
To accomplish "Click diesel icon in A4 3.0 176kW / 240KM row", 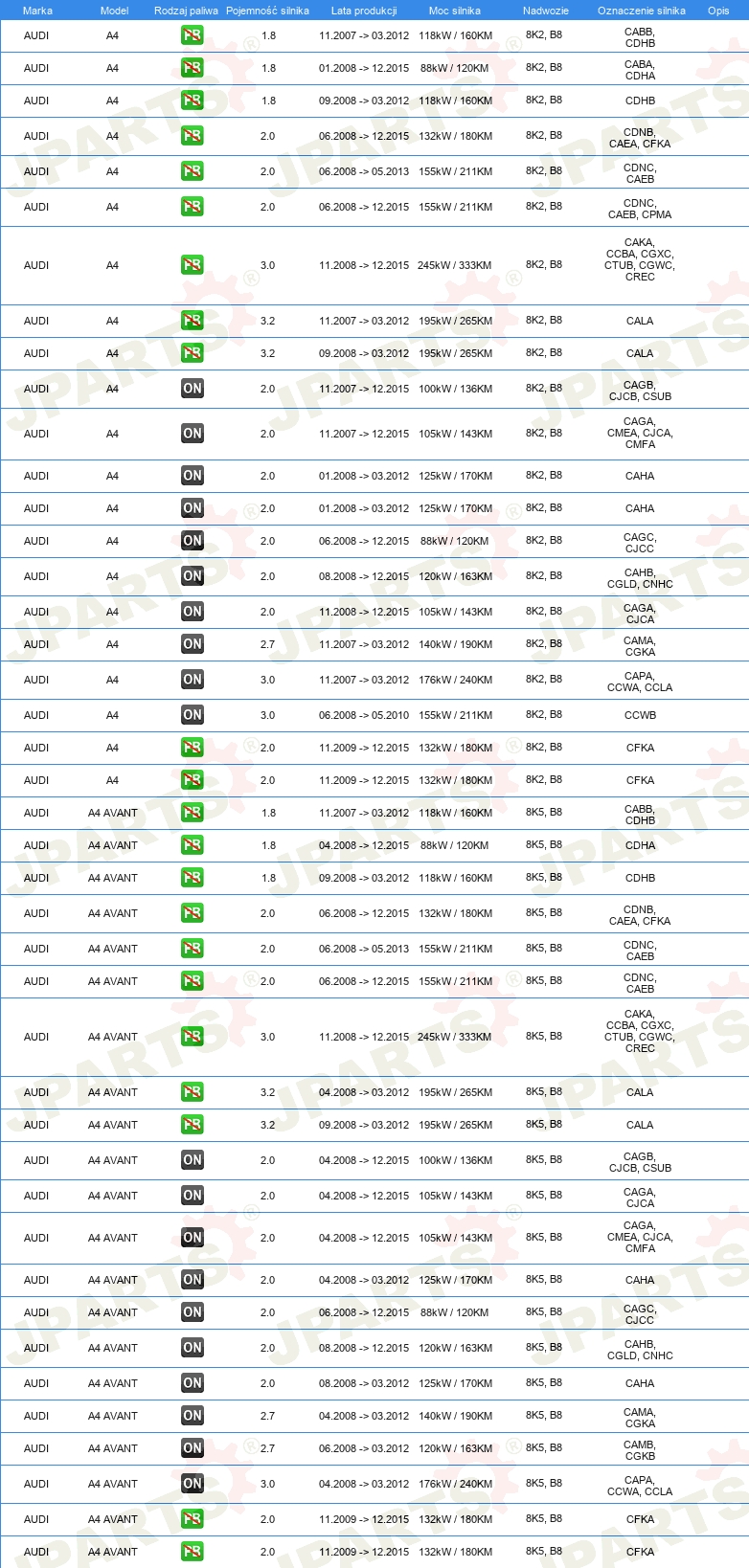I will pos(193,680).
